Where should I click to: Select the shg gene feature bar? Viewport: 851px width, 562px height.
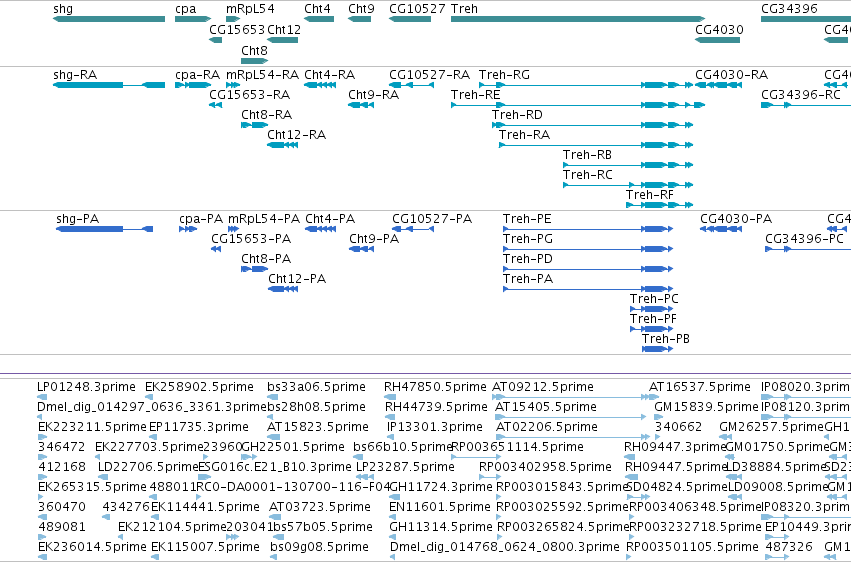(x=109, y=19)
